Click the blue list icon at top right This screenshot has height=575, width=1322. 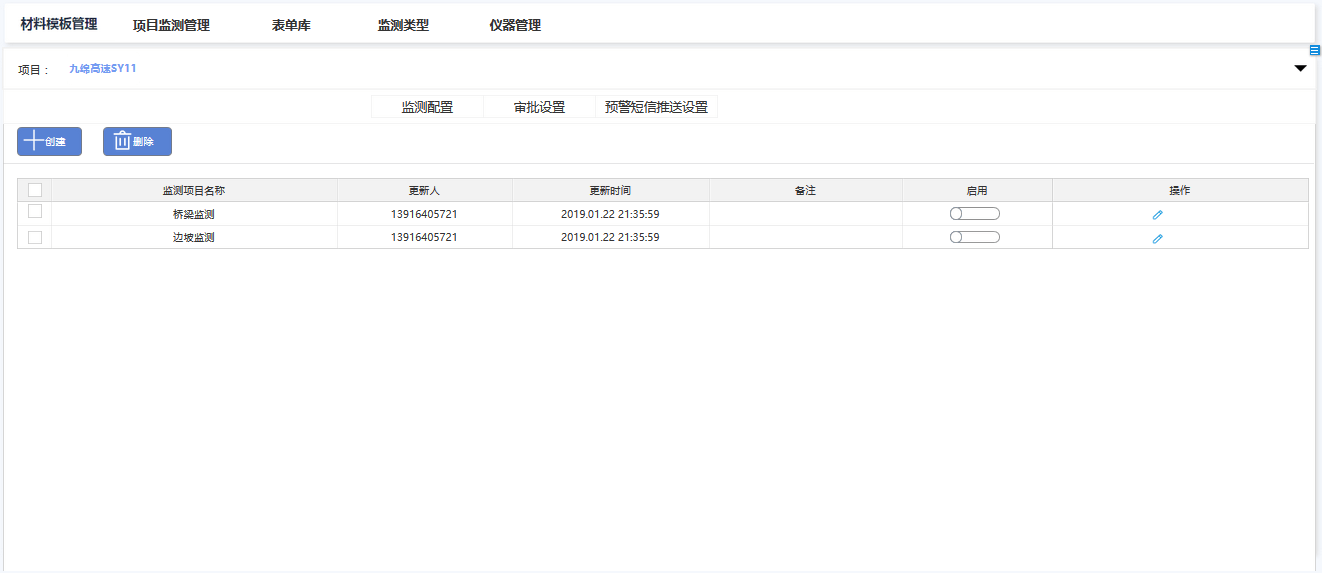click(x=1315, y=50)
